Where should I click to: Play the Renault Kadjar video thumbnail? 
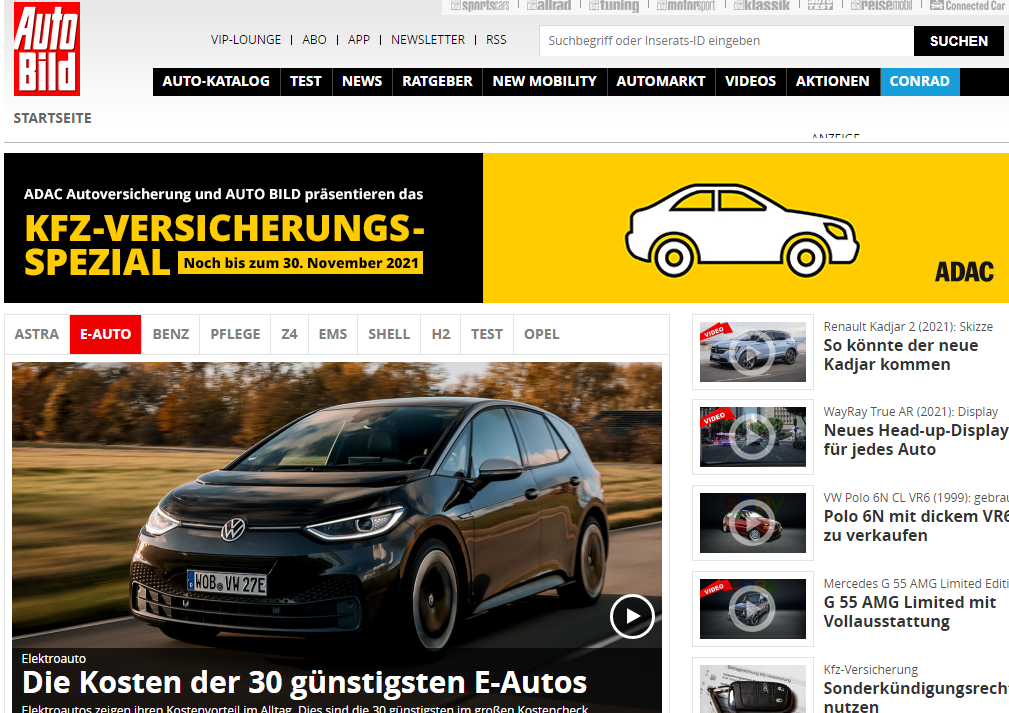pos(753,352)
